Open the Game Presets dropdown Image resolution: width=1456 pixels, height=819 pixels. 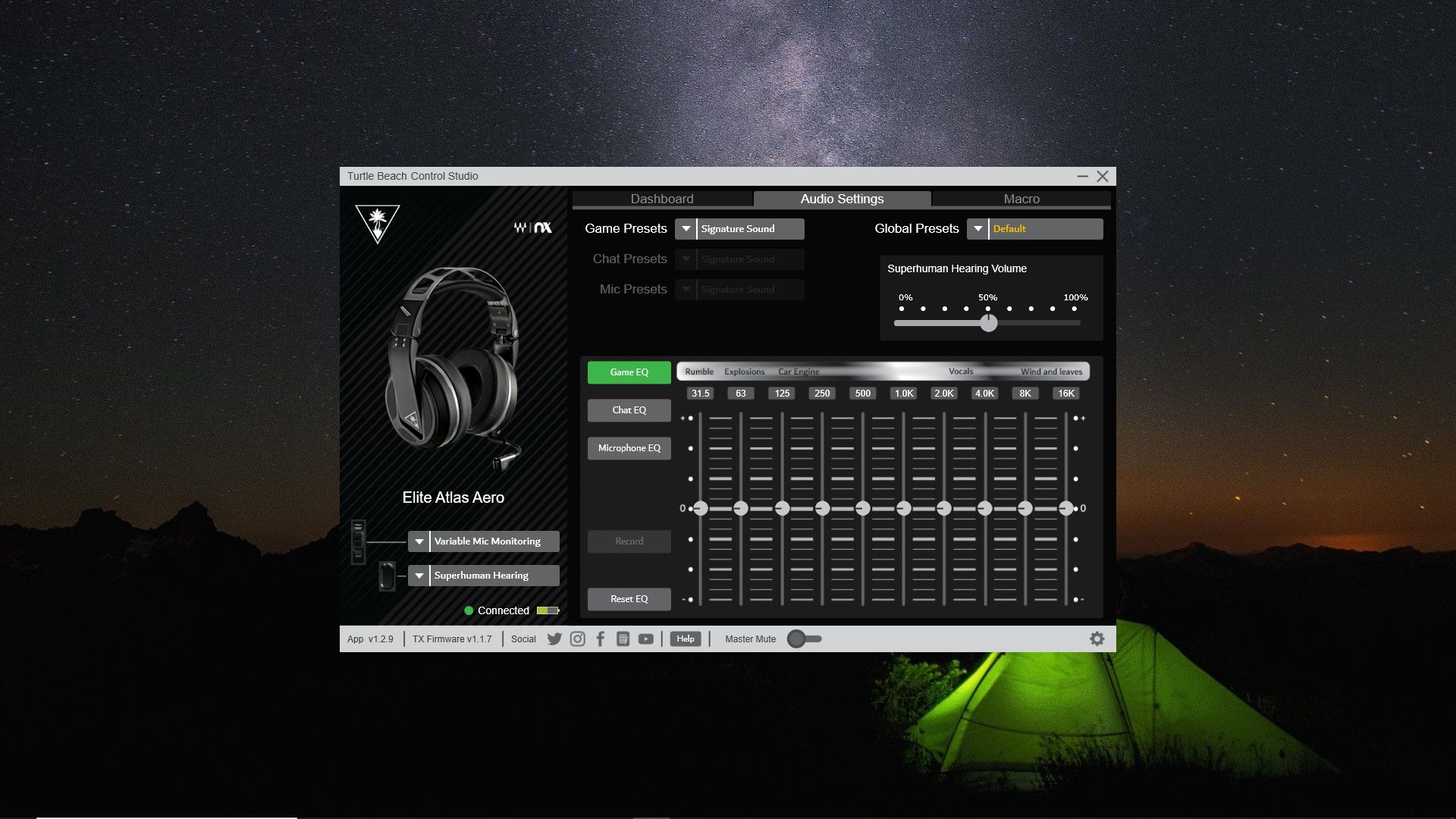click(686, 228)
